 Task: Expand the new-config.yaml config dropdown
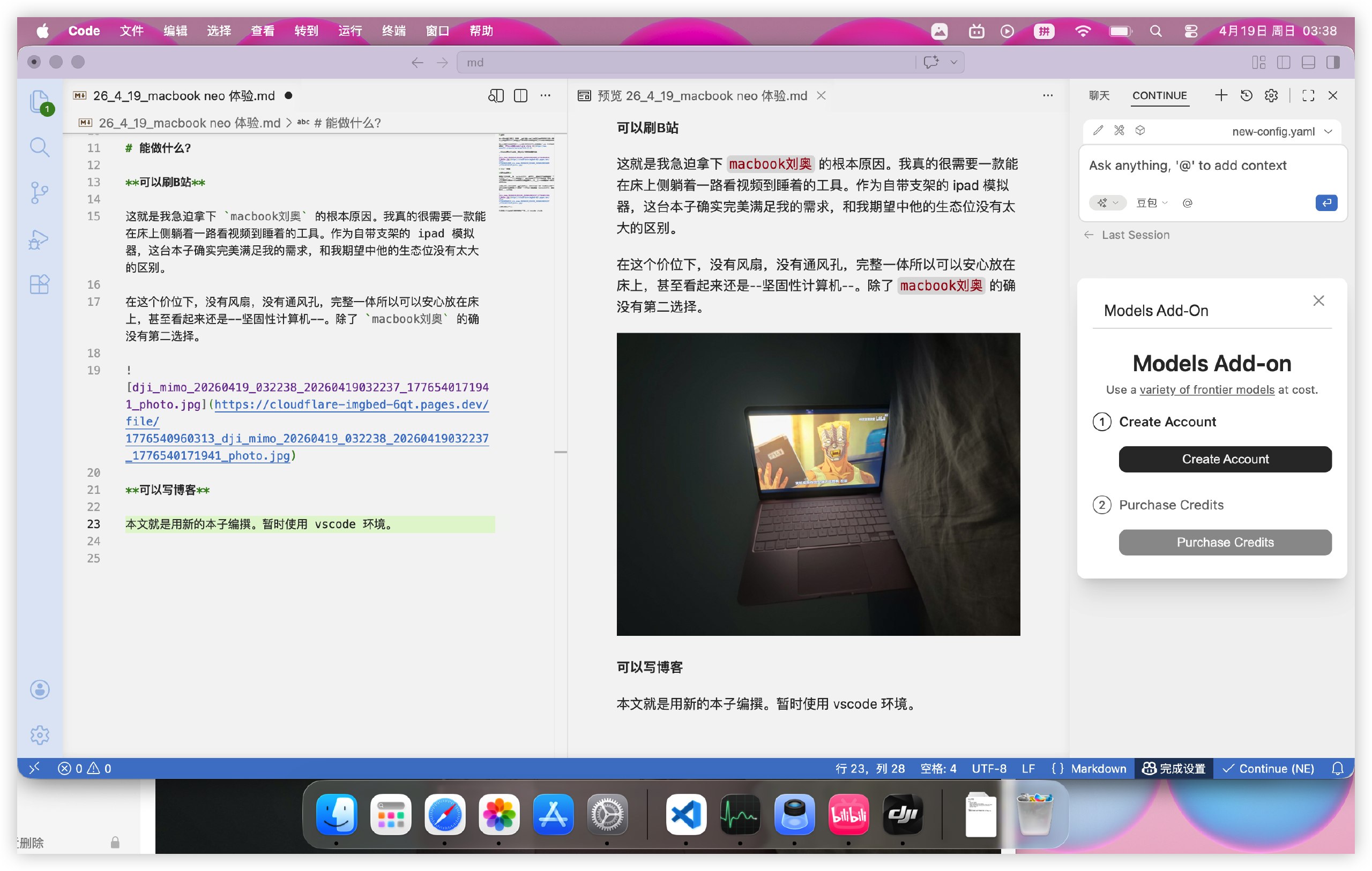[1280, 132]
